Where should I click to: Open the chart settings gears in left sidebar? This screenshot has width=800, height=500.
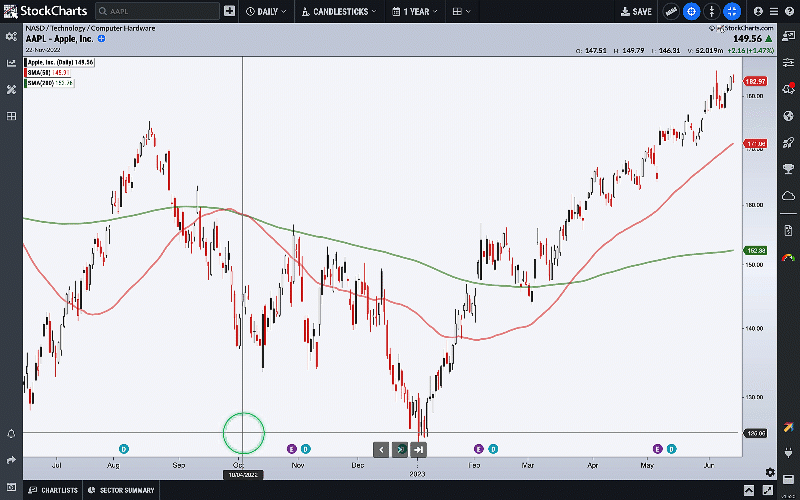pos(11,36)
